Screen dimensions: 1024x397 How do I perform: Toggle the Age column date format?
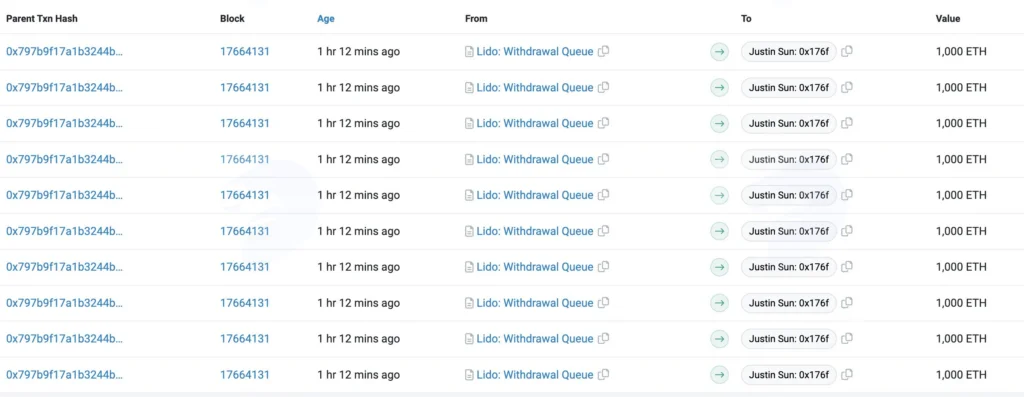pyautogui.click(x=326, y=18)
